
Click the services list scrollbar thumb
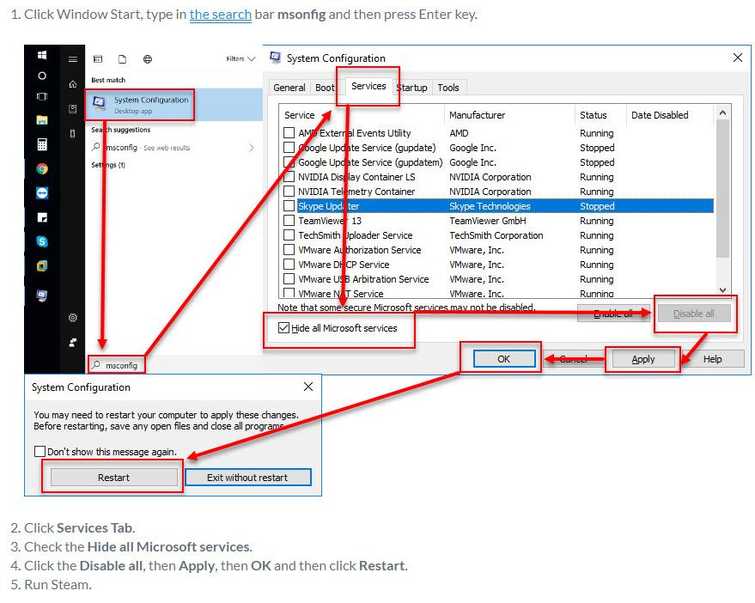coord(722,189)
